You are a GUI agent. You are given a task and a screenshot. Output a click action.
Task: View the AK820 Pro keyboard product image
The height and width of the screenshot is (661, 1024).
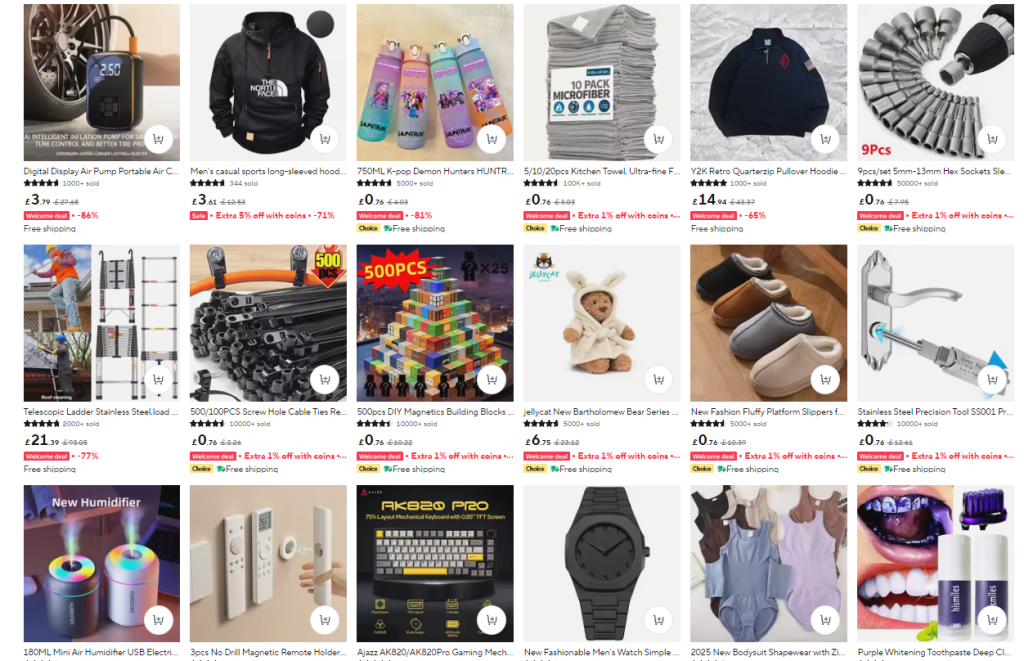tap(435, 563)
